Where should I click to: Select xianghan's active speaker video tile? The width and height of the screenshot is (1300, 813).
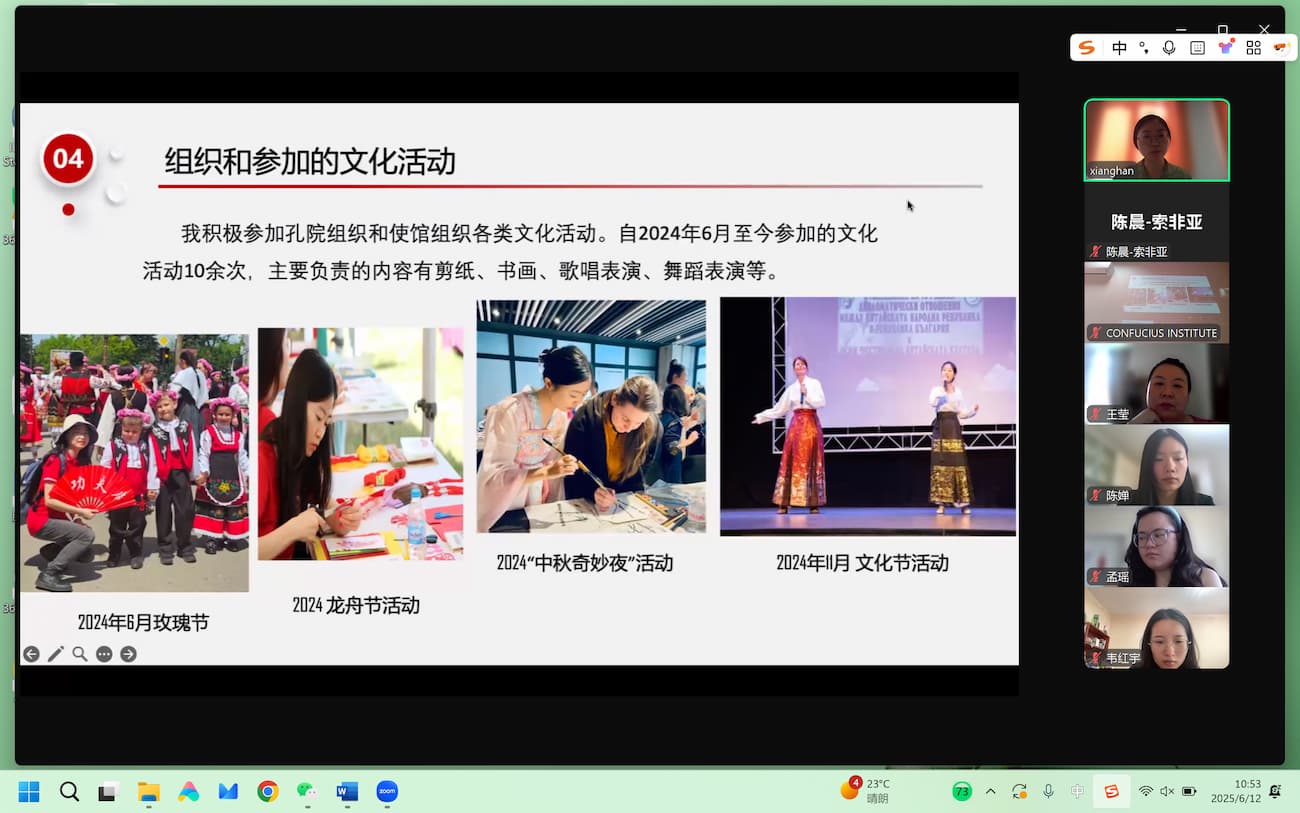1156,140
